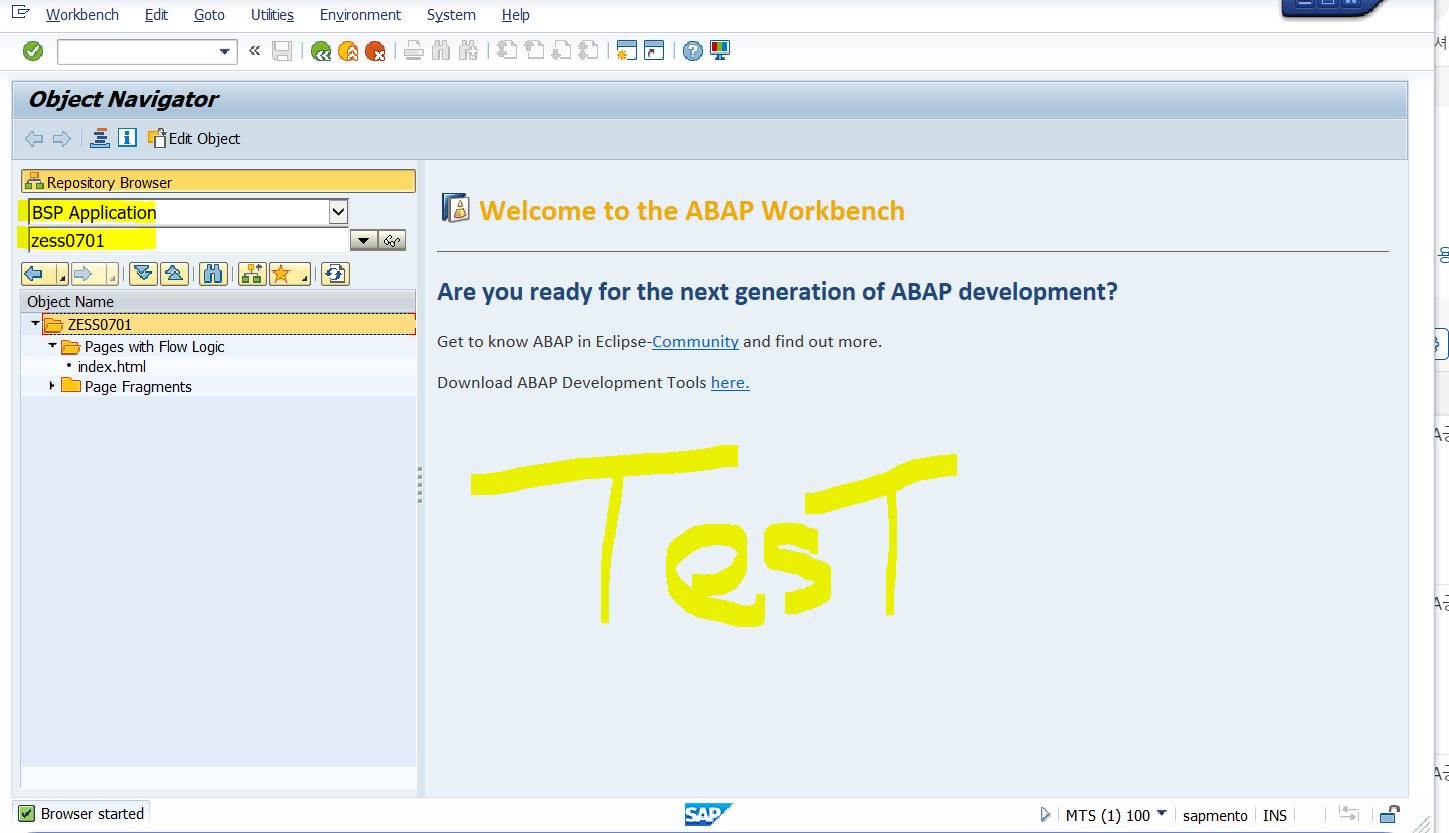This screenshot has height=833, width=1449.
Task: Open Help via question mark icon
Action: point(693,51)
